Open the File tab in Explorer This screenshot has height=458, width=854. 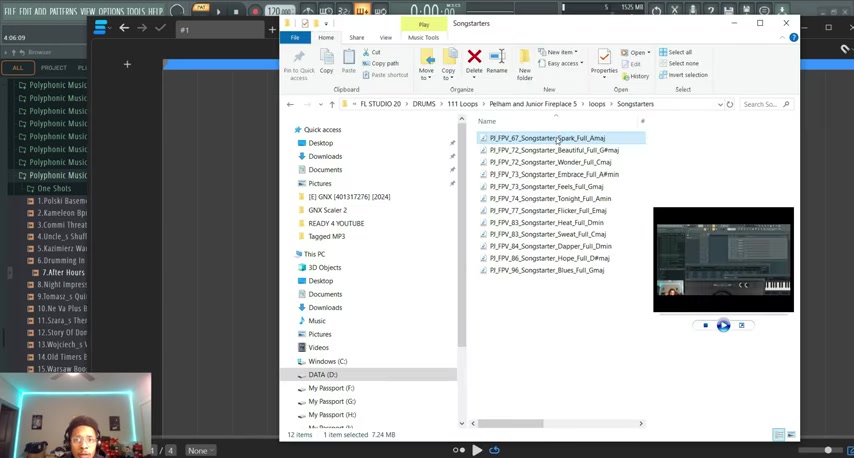pyautogui.click(x=295, y=38)
